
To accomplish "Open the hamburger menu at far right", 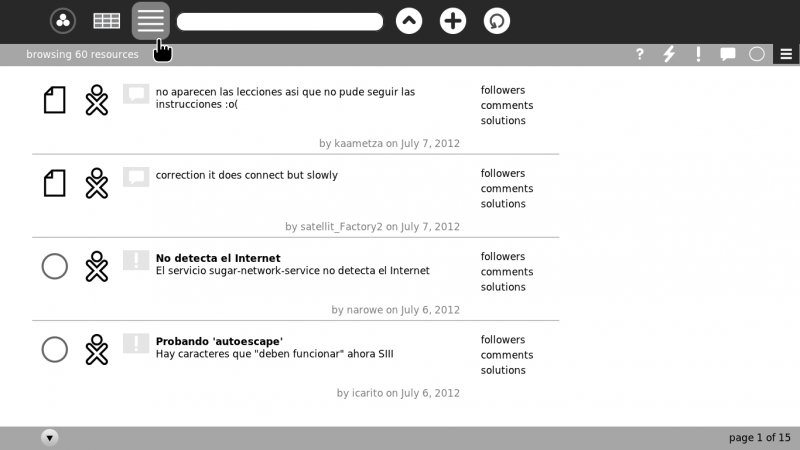I will [x=786, y=55].
